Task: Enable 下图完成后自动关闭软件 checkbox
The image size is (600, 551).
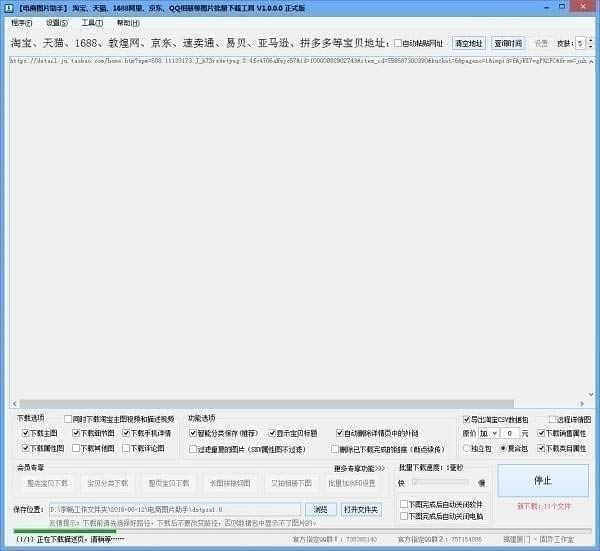Action: click(x=403, y=504)
